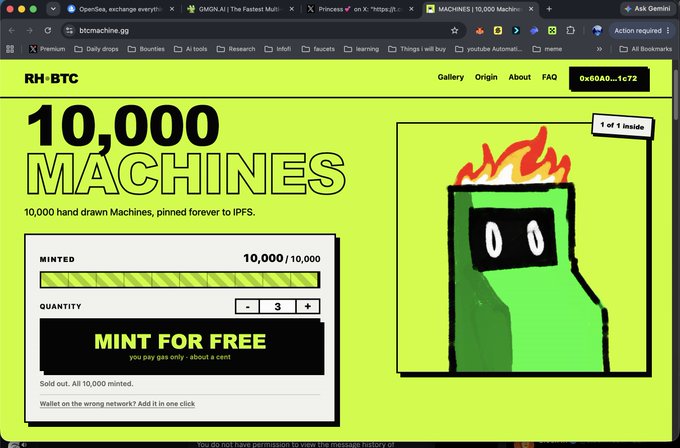Select the MACHINES 10,000 Machines tab
680x448 pixels.
click(480, 9)
